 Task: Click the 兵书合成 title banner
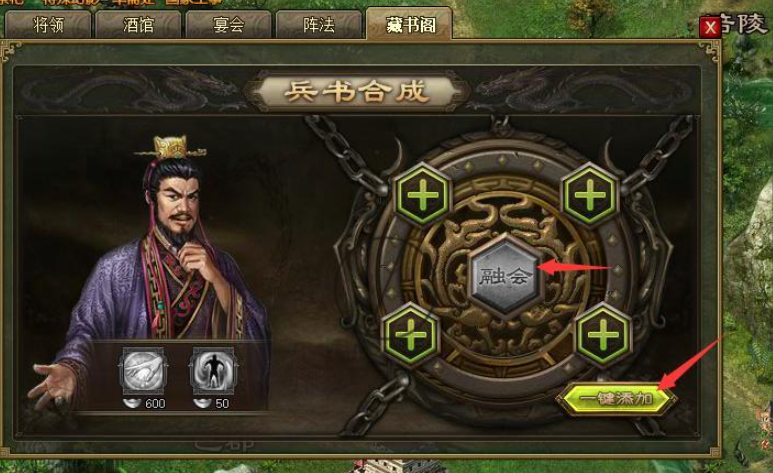click(357, 92)
